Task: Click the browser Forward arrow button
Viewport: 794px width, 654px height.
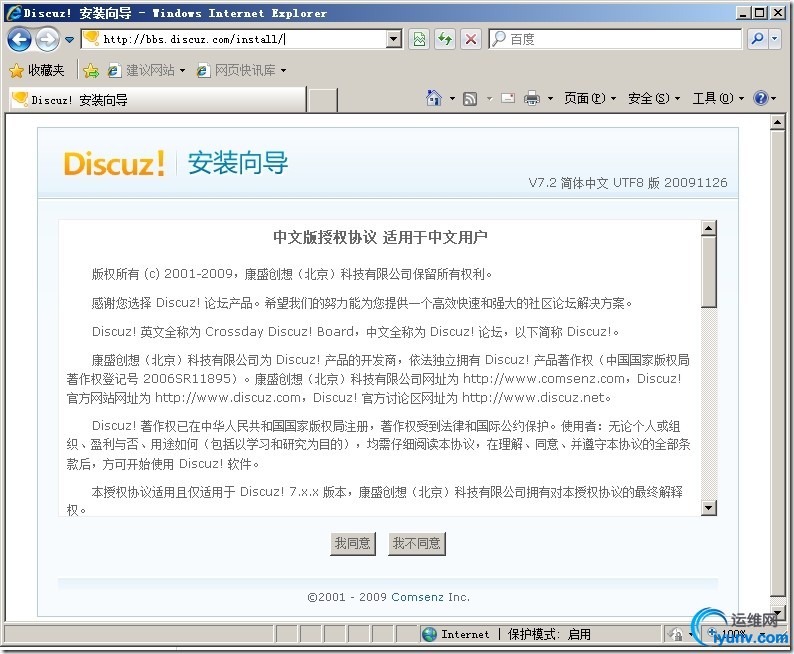Action: [x=47, y=39]
